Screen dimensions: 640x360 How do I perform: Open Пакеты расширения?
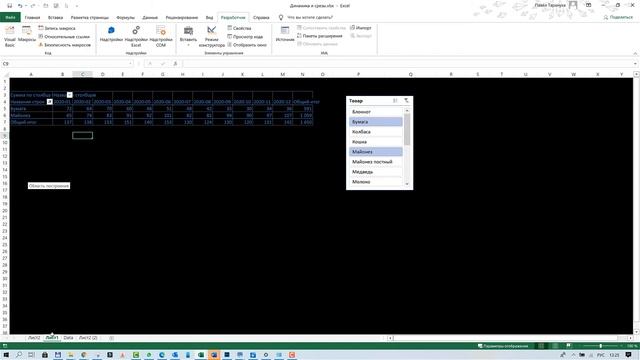pos(320,36)
